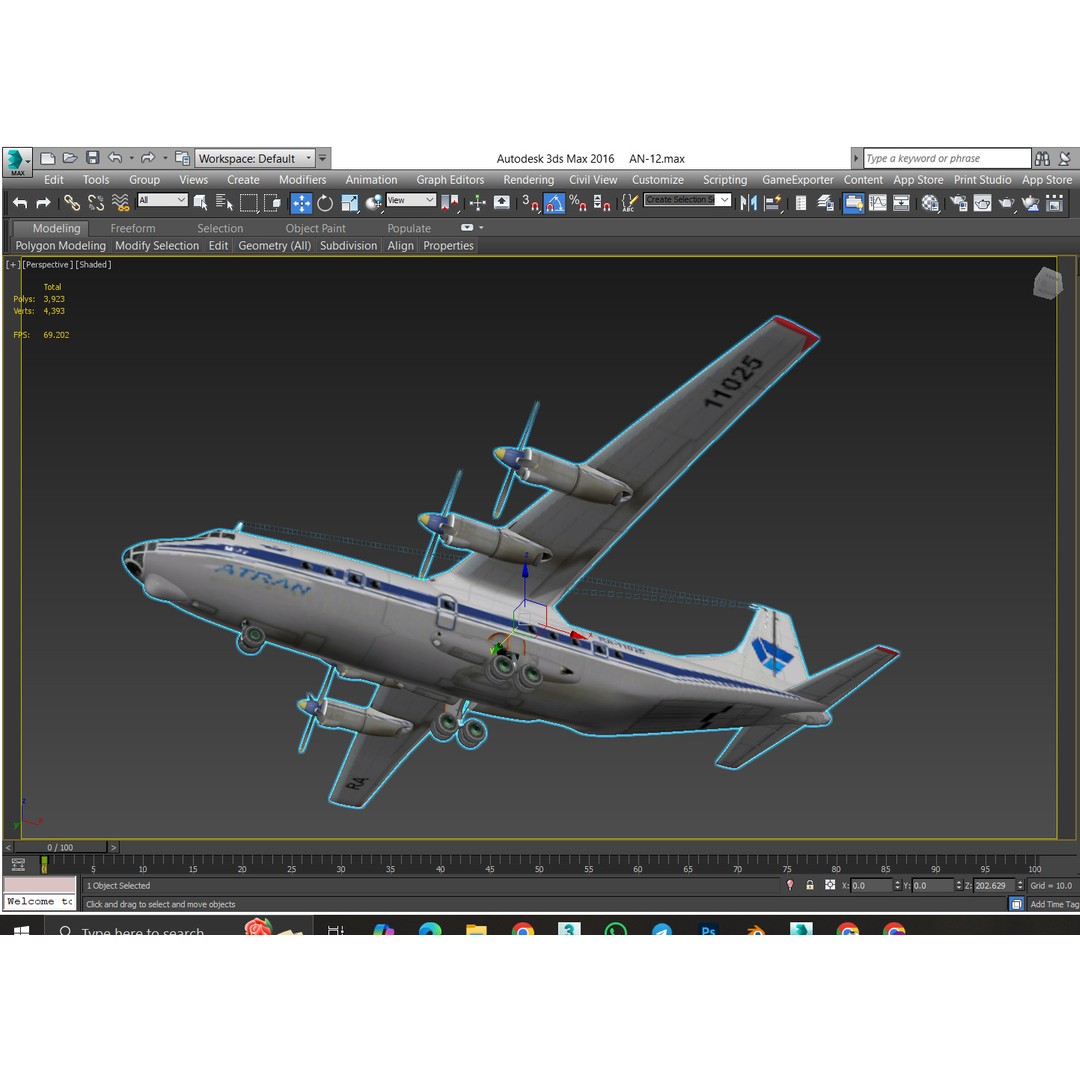Expand the Redo history dropdown arrow
This screenshot has width=1080, height=1080.
point(165,158)
